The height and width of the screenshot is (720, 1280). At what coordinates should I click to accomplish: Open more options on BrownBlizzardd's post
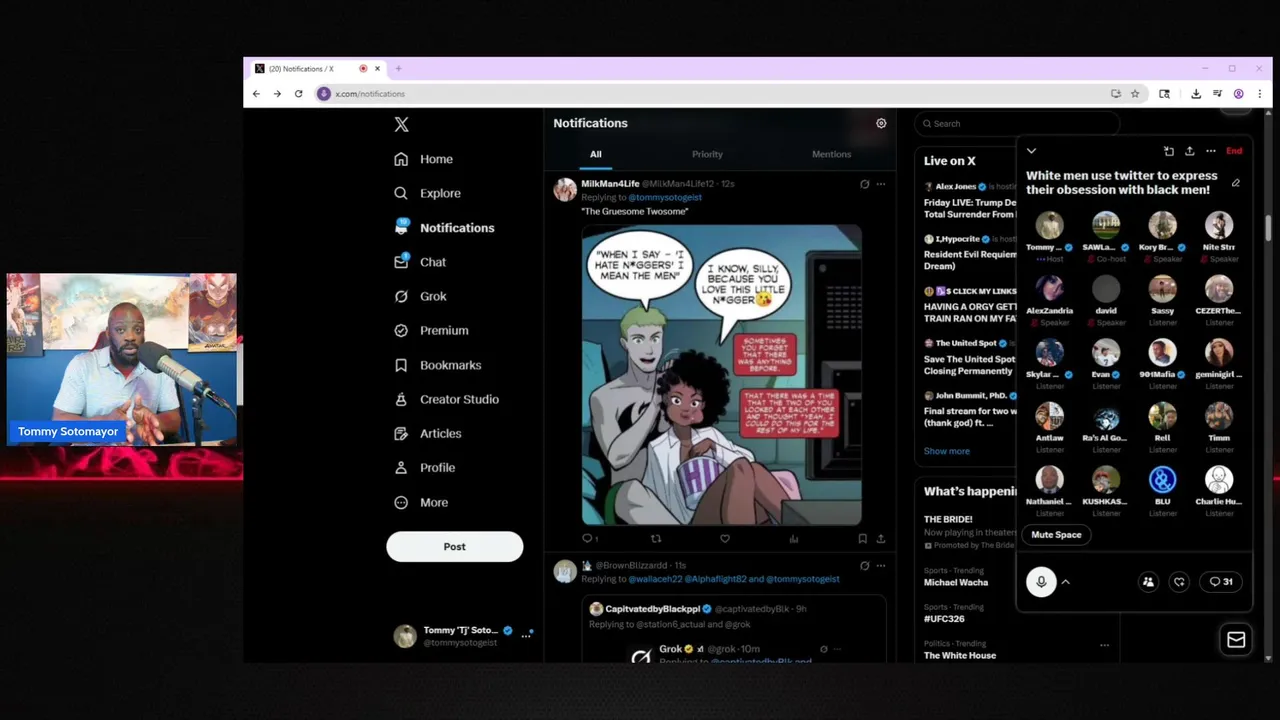[880, 566]
